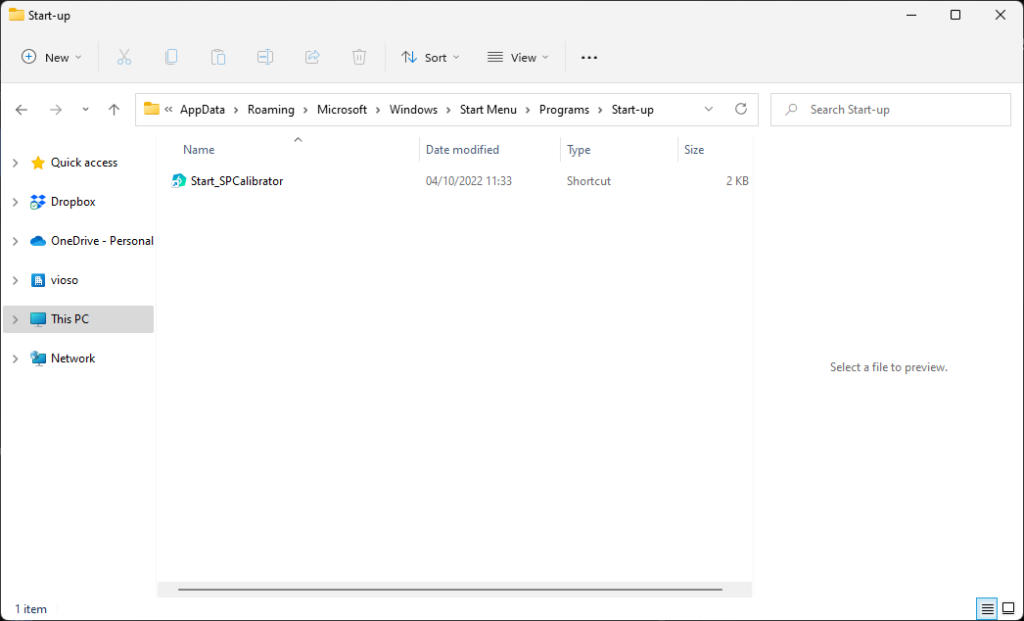Open the Sort dropdown menu
This screenshot has height=621, width=1024.
430,57
